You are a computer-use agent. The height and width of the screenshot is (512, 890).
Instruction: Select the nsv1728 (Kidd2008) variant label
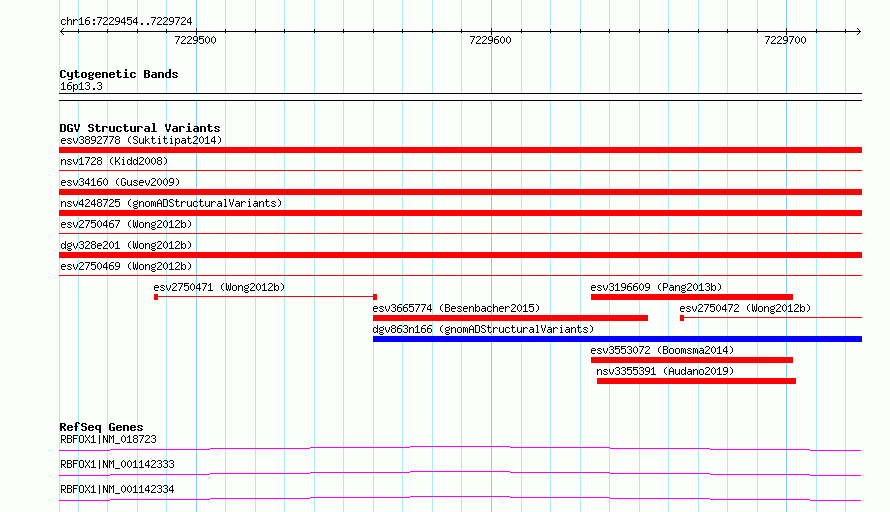[114, 161]
